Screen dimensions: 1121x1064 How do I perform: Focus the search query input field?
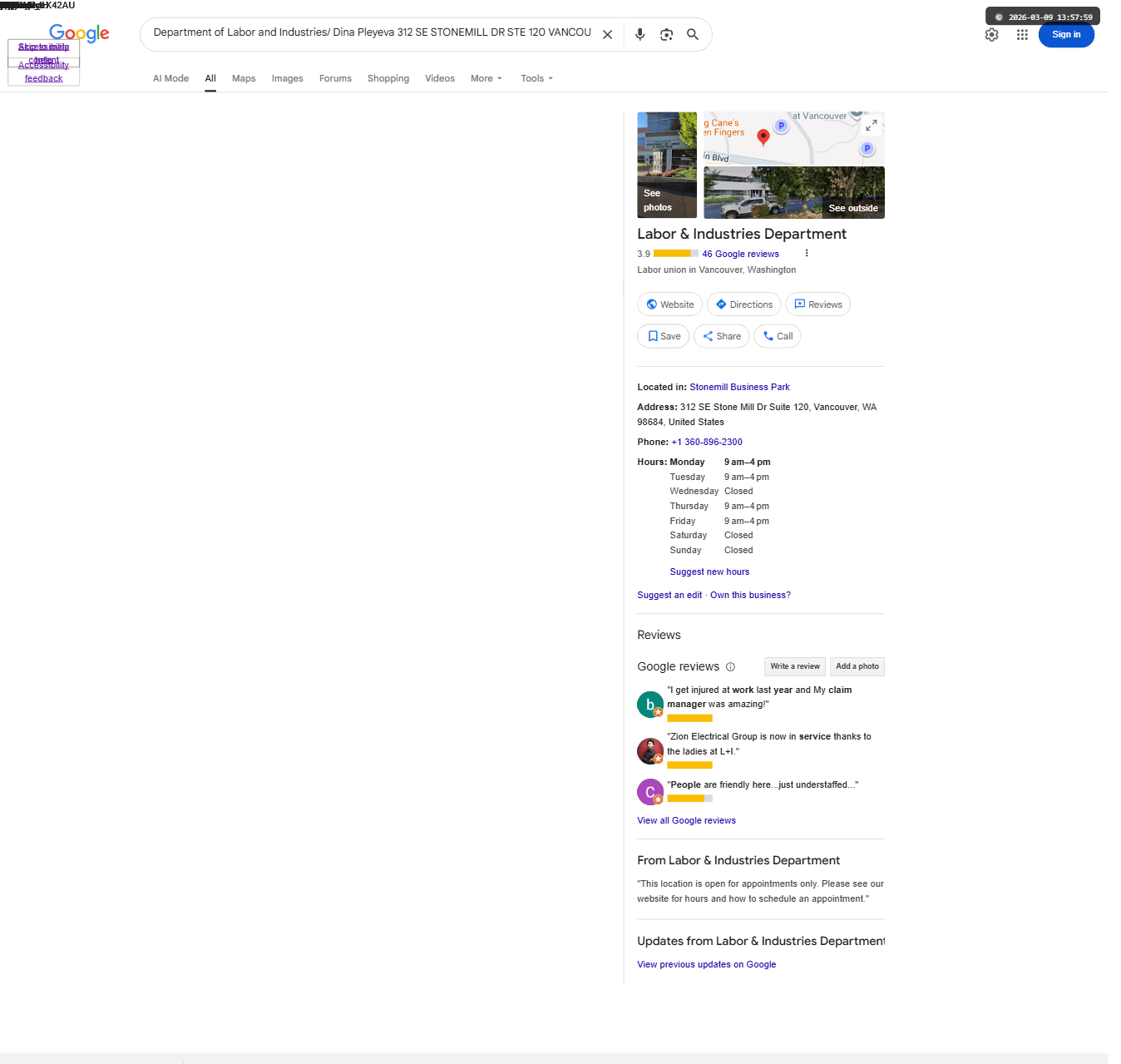[372, 33]
